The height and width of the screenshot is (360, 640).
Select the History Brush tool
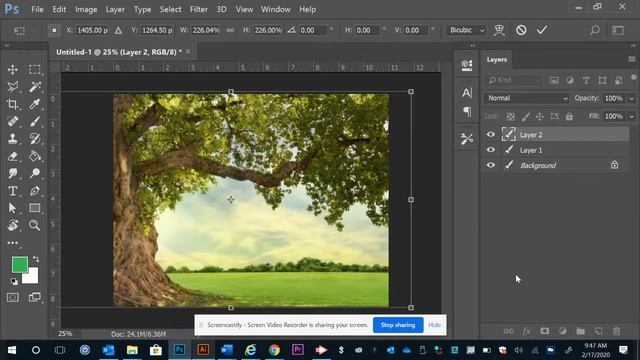pos(35,139)
